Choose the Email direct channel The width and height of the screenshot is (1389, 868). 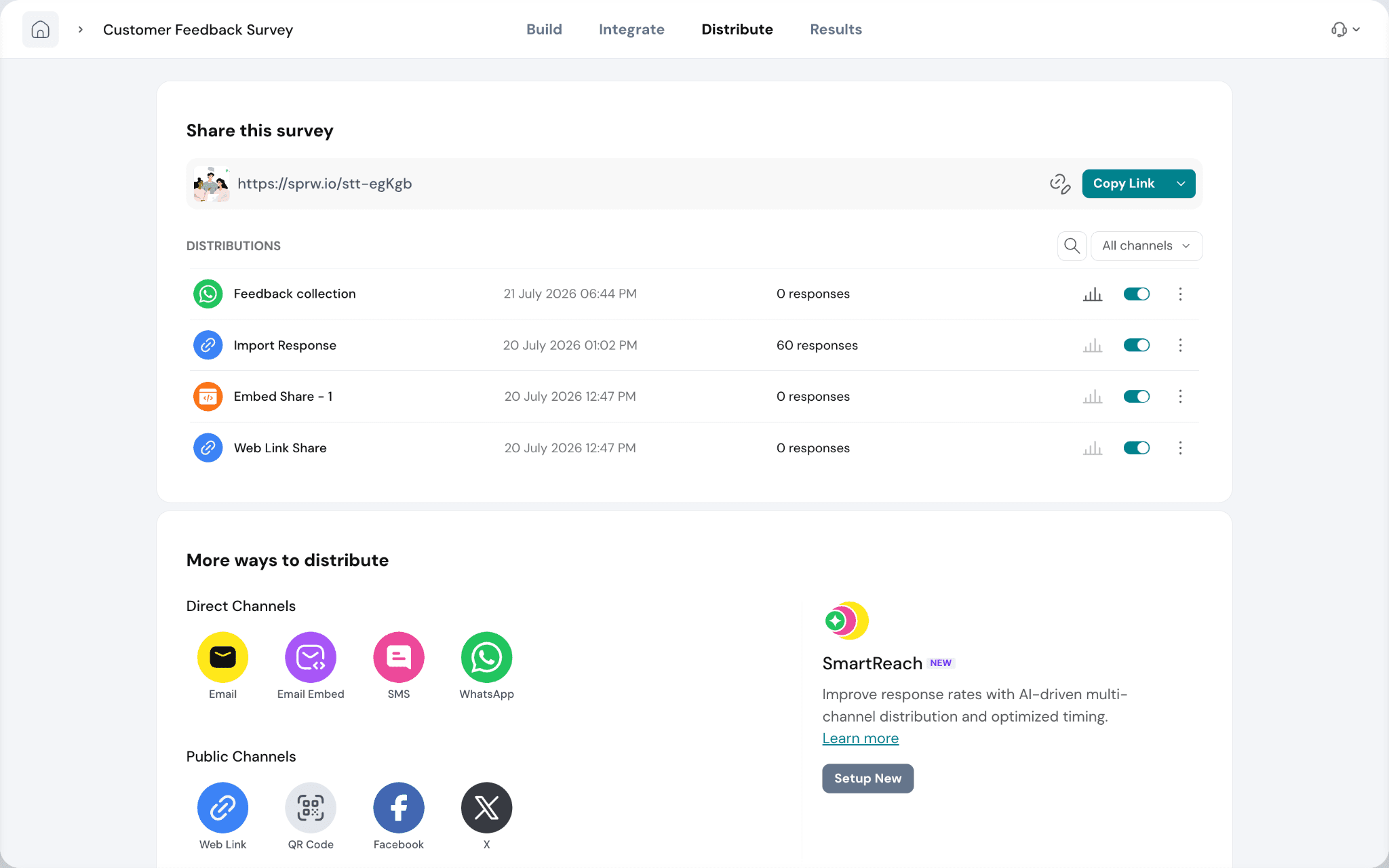[222, 657]
